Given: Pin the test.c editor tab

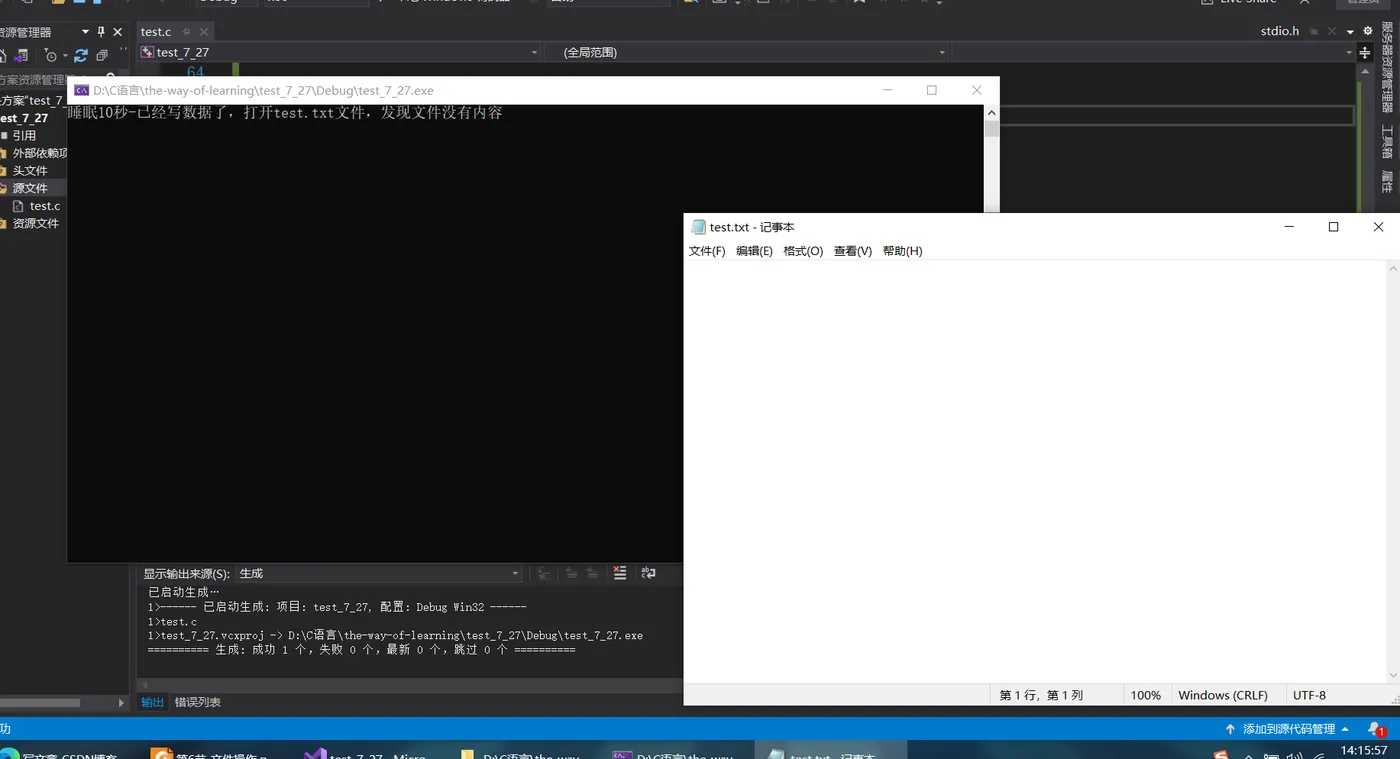Looking at the screenshot, I should click(186, 32).
